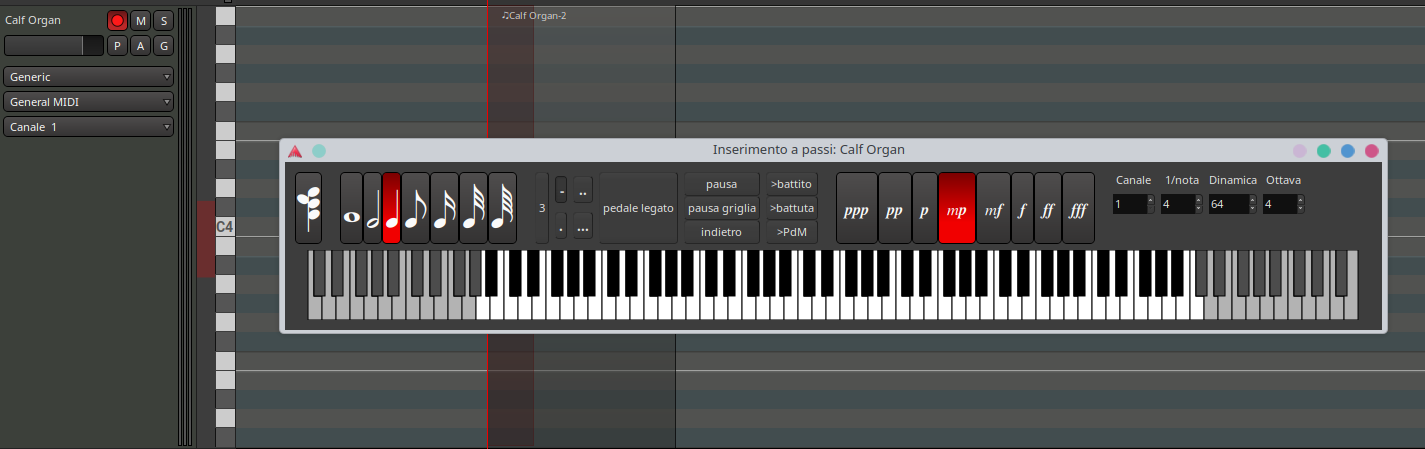Viewport: 1425px width, 449px height.
Task: Pick the sixteenth note duration
Action: 444,208
